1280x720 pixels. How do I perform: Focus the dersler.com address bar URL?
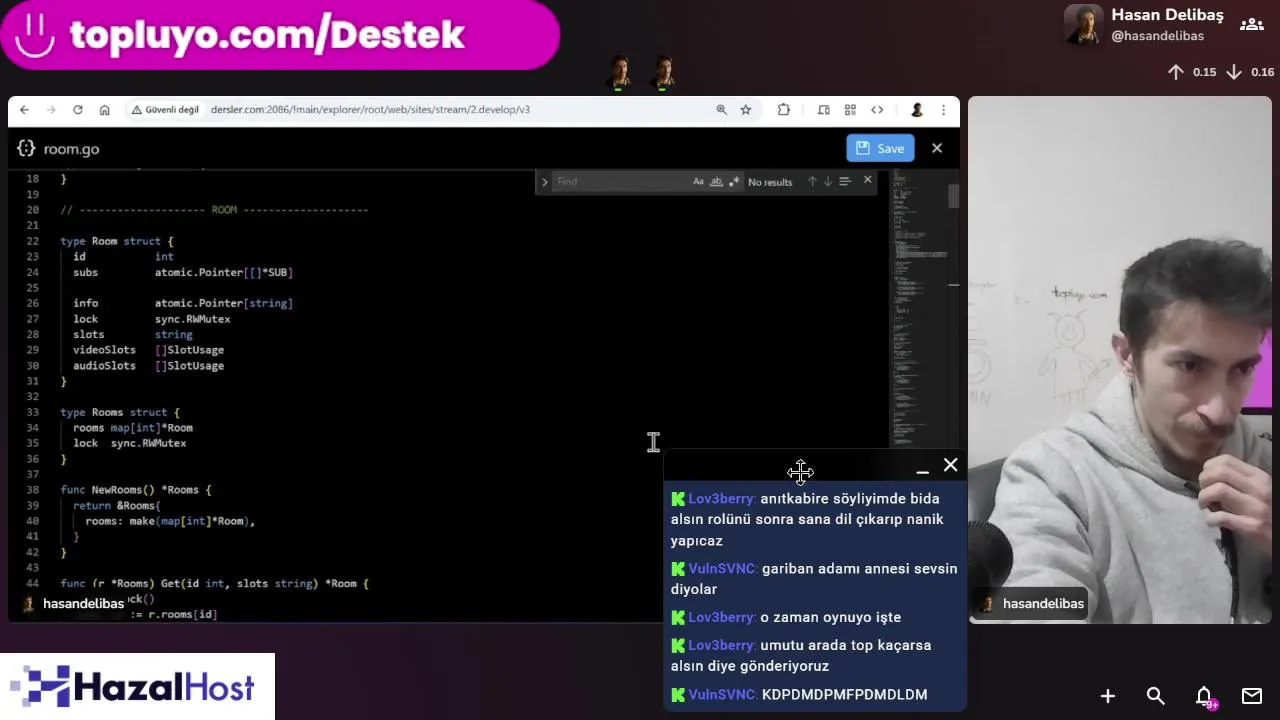pos(370,110)
